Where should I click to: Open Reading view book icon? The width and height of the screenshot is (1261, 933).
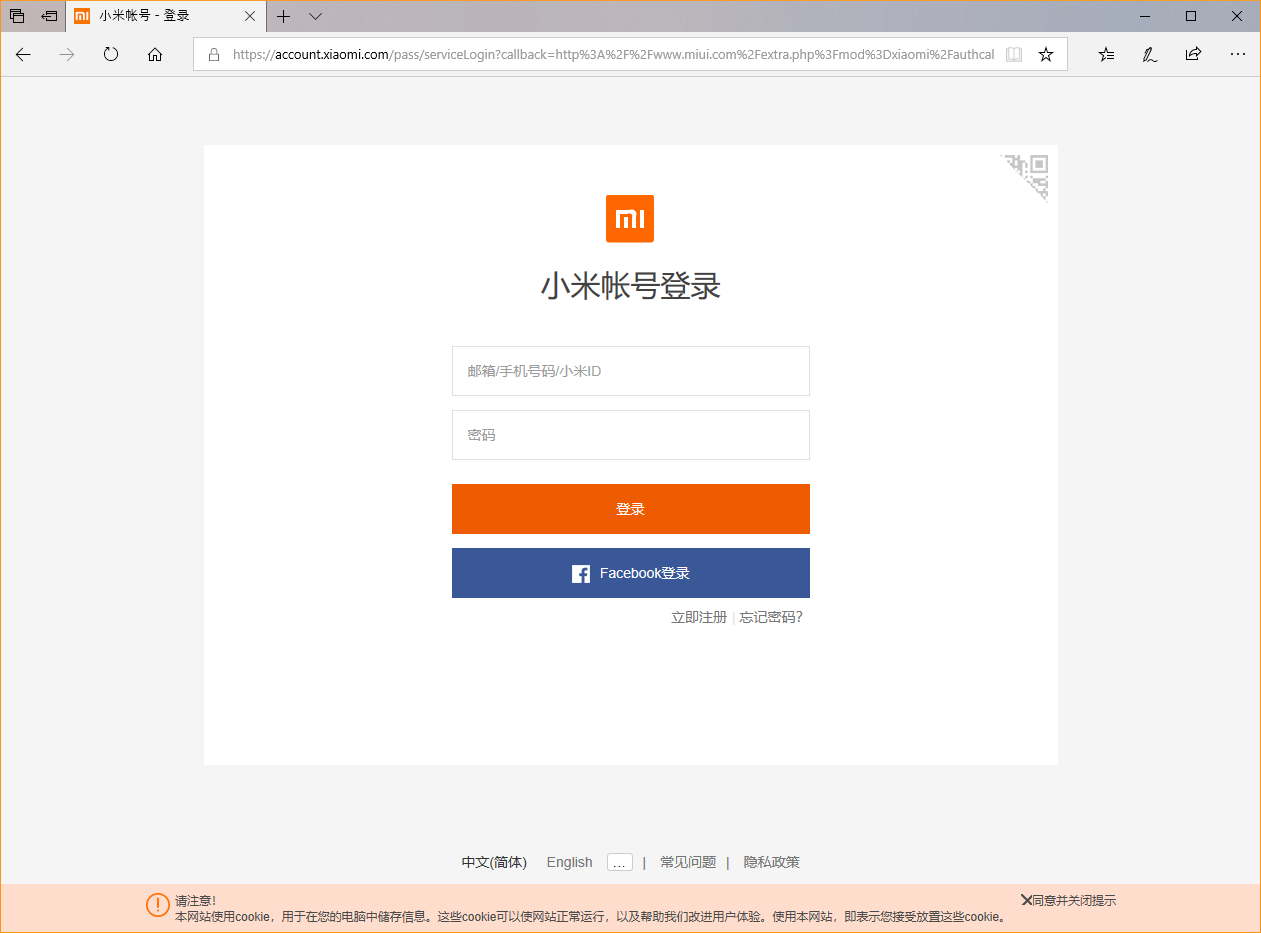pyautogui.click(x=1014, y=55)
